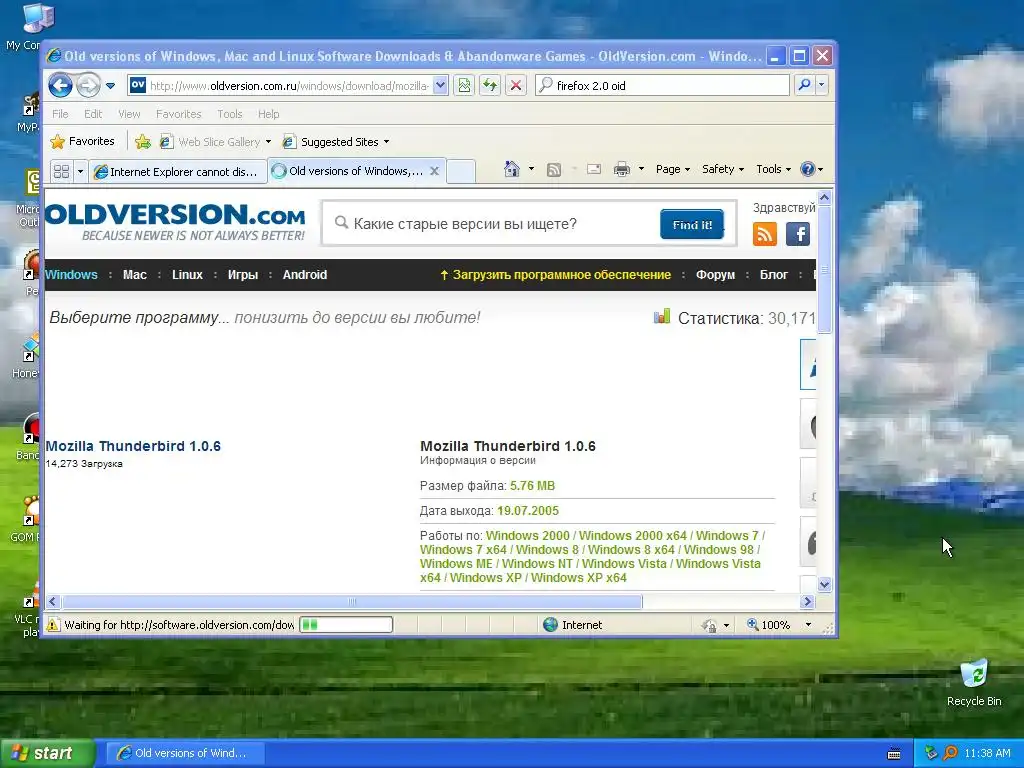Click the RSS Feeds icon in command bar
Image resolution: width=1024 pixels, height=768 pixels.
554,170
